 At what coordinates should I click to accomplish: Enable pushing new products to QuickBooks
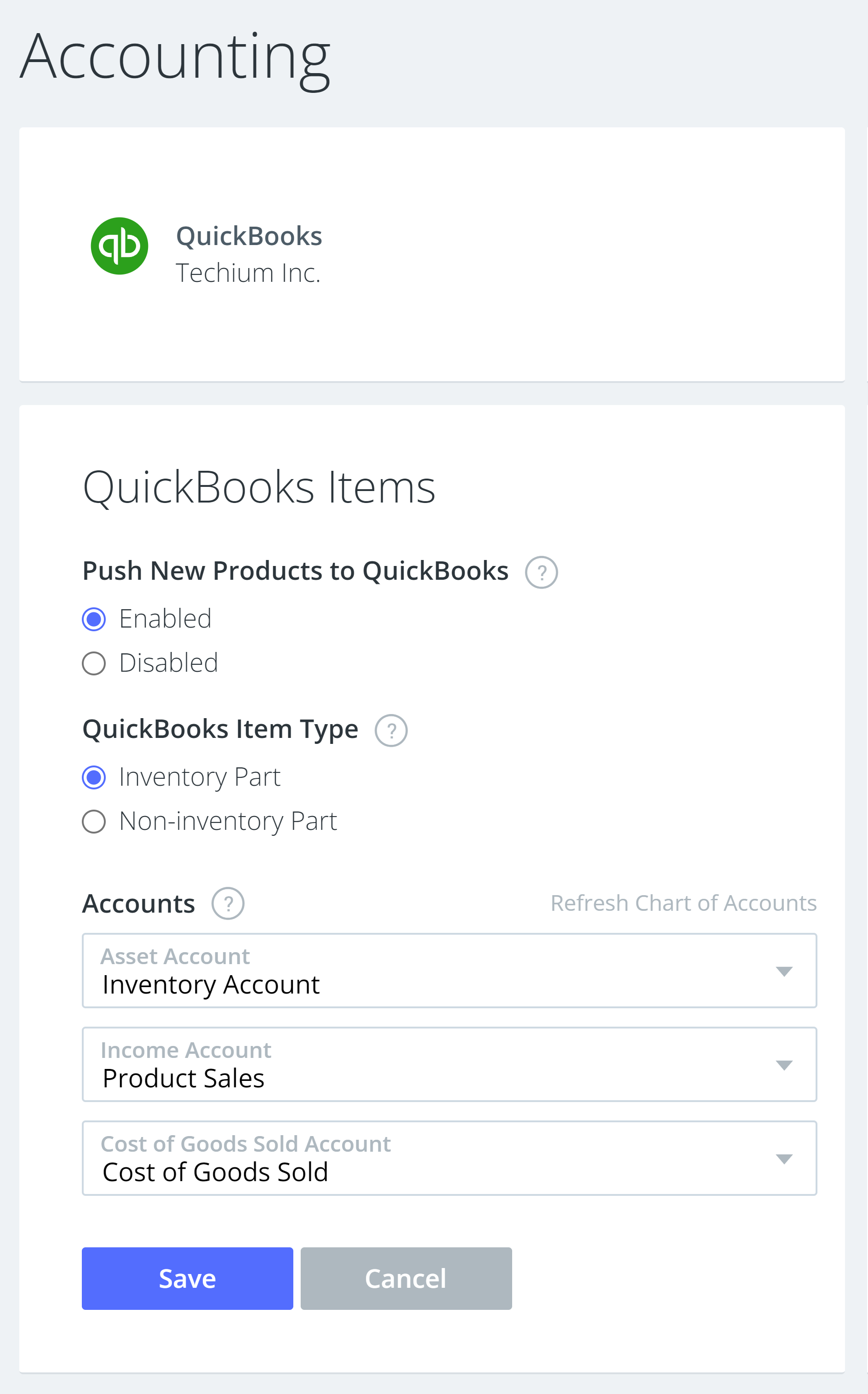click(x=94, y=618)
